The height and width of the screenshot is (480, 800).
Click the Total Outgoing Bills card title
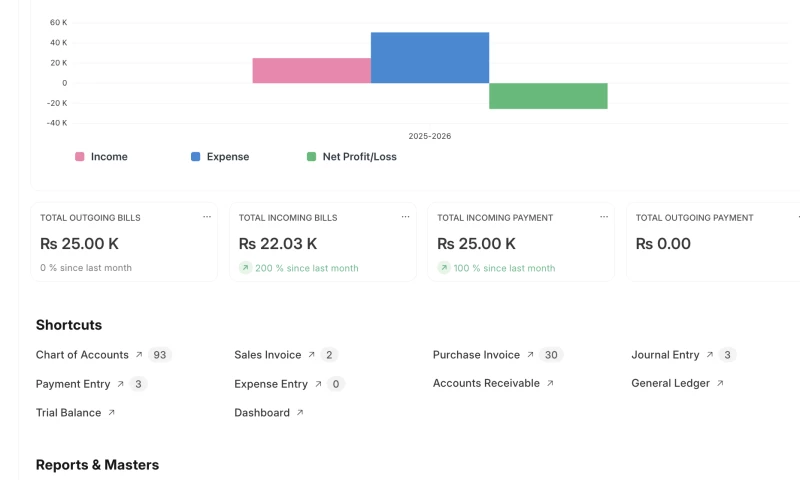tap(90, 218)
